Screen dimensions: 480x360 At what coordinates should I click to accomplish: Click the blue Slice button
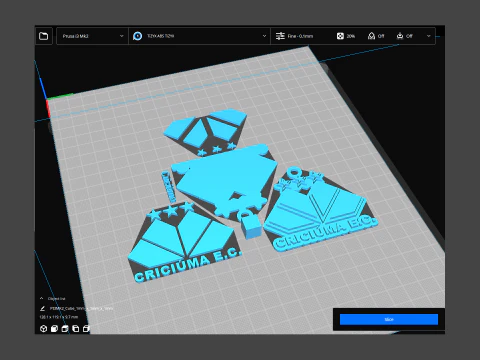pyautogui.click(x=389, y=319)
